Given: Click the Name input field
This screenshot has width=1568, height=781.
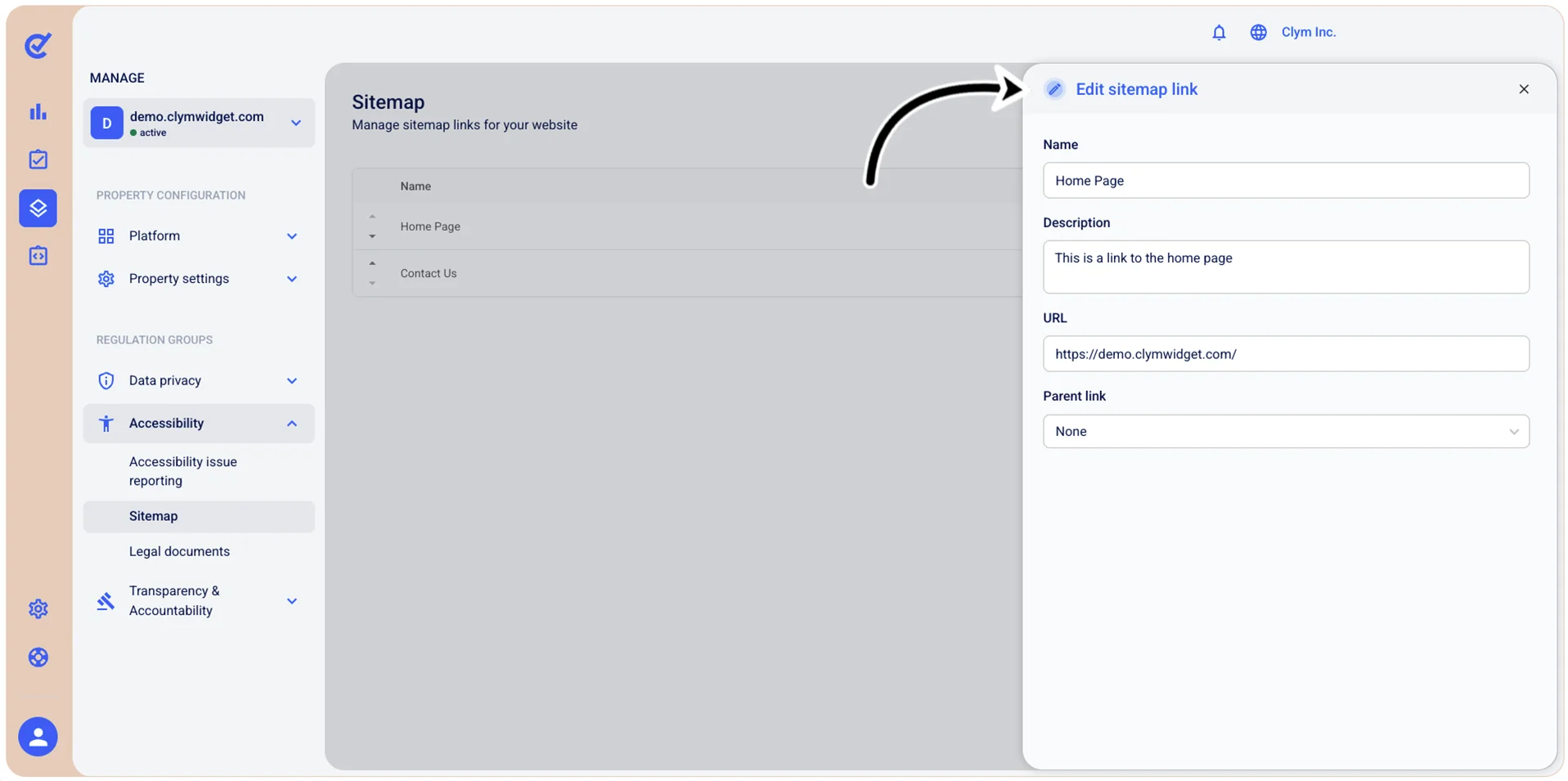Looking at the screenshot, I should (x=1286, y=181).
